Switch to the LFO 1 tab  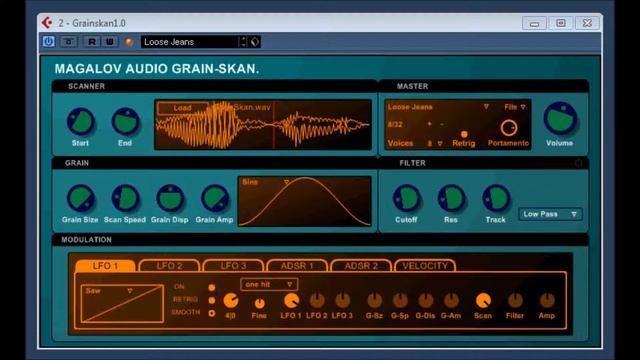click(x=105, y=266)
